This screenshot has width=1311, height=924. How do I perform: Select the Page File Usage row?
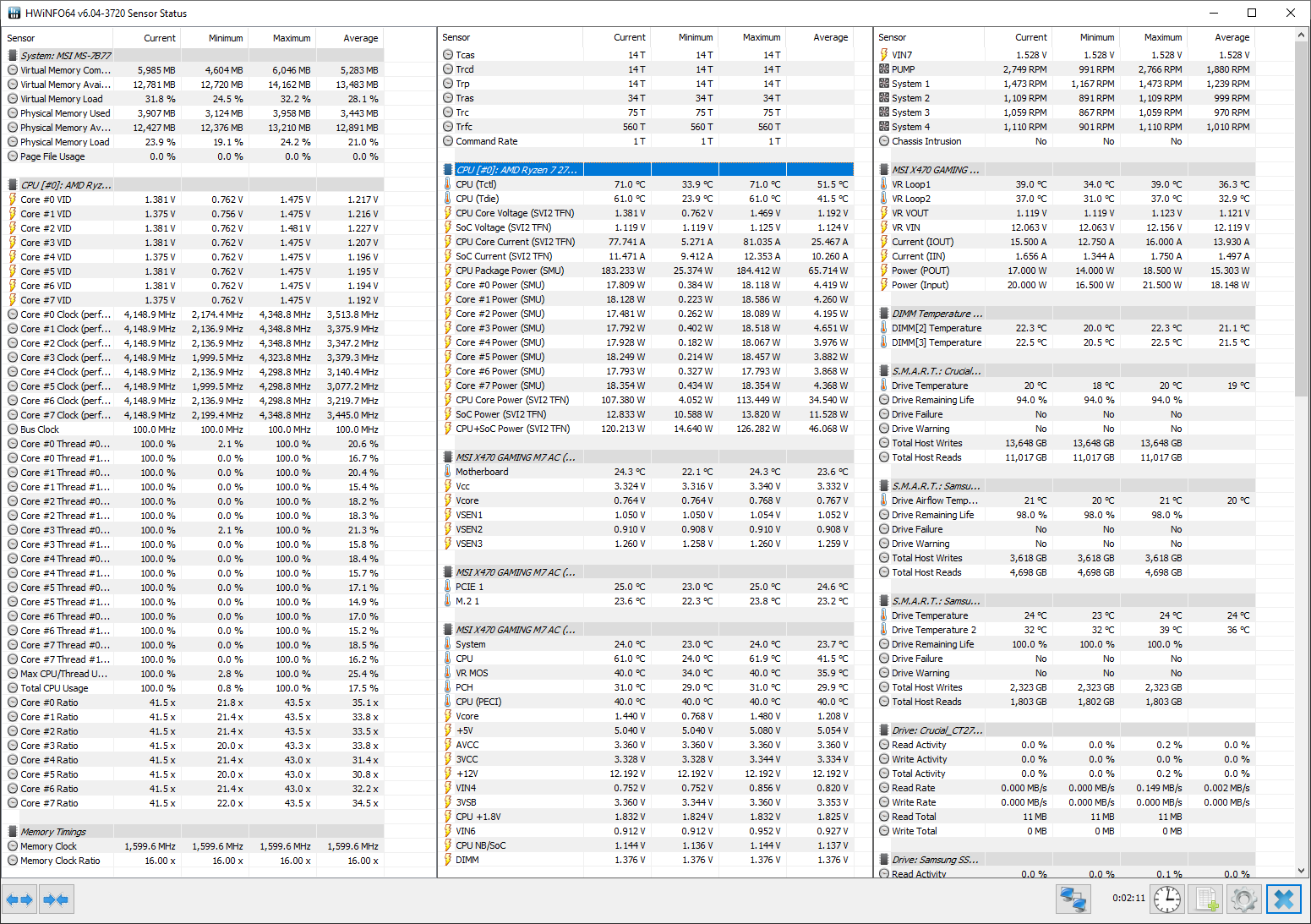(195, 156)
